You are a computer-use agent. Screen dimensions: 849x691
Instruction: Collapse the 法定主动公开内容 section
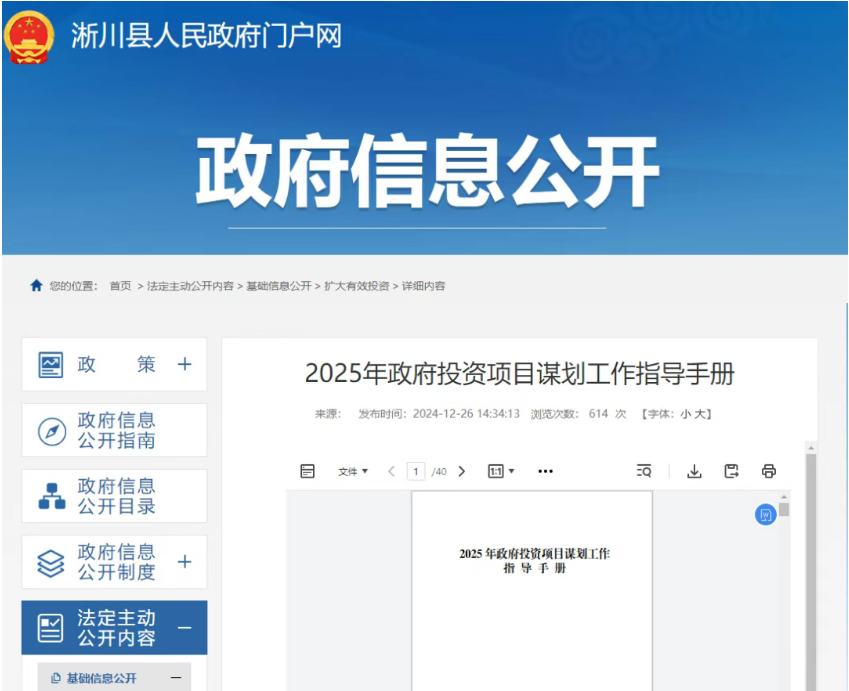(x=184, y=628)
